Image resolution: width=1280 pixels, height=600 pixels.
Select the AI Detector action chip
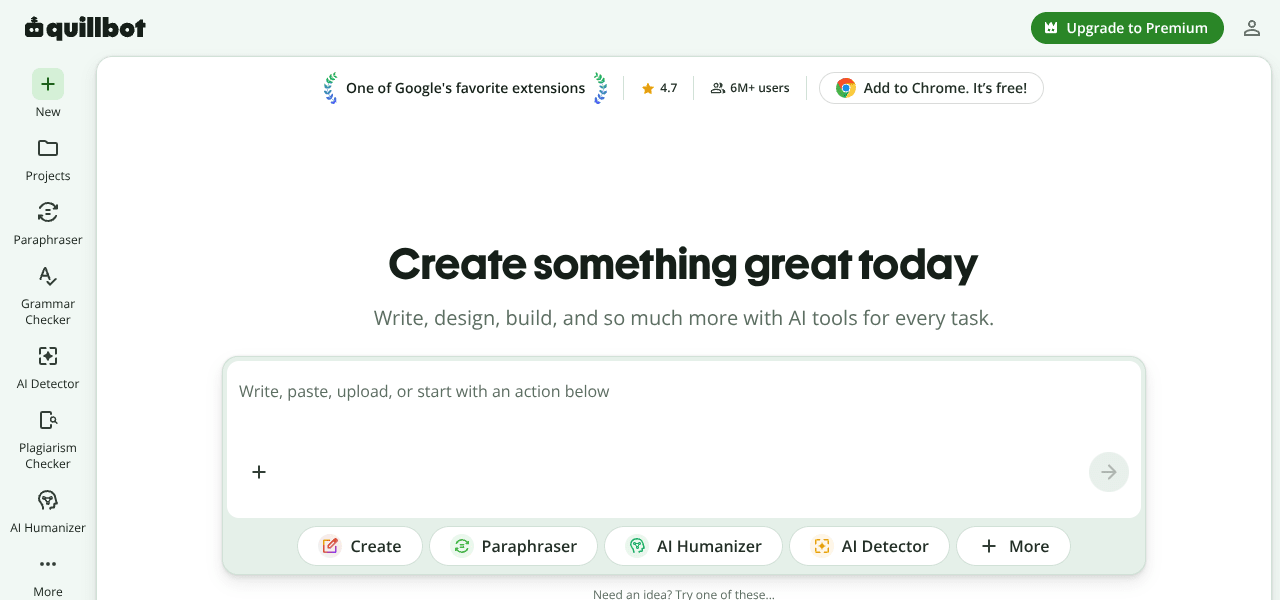click(x=869, y=546)
